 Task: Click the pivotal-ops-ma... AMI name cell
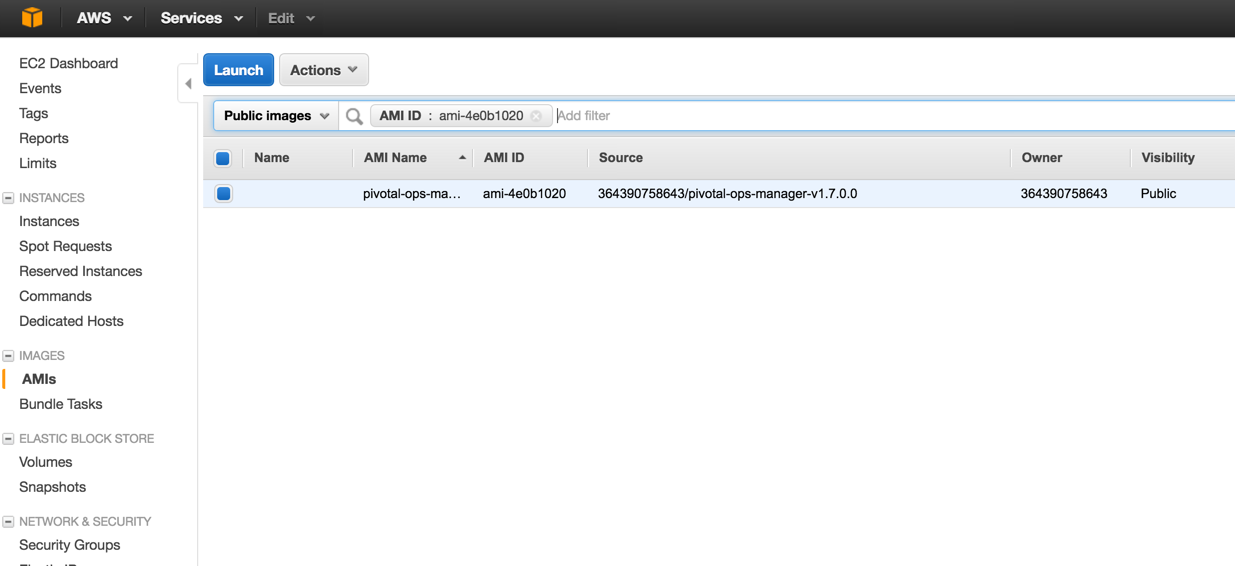click(x=412, y=194)
